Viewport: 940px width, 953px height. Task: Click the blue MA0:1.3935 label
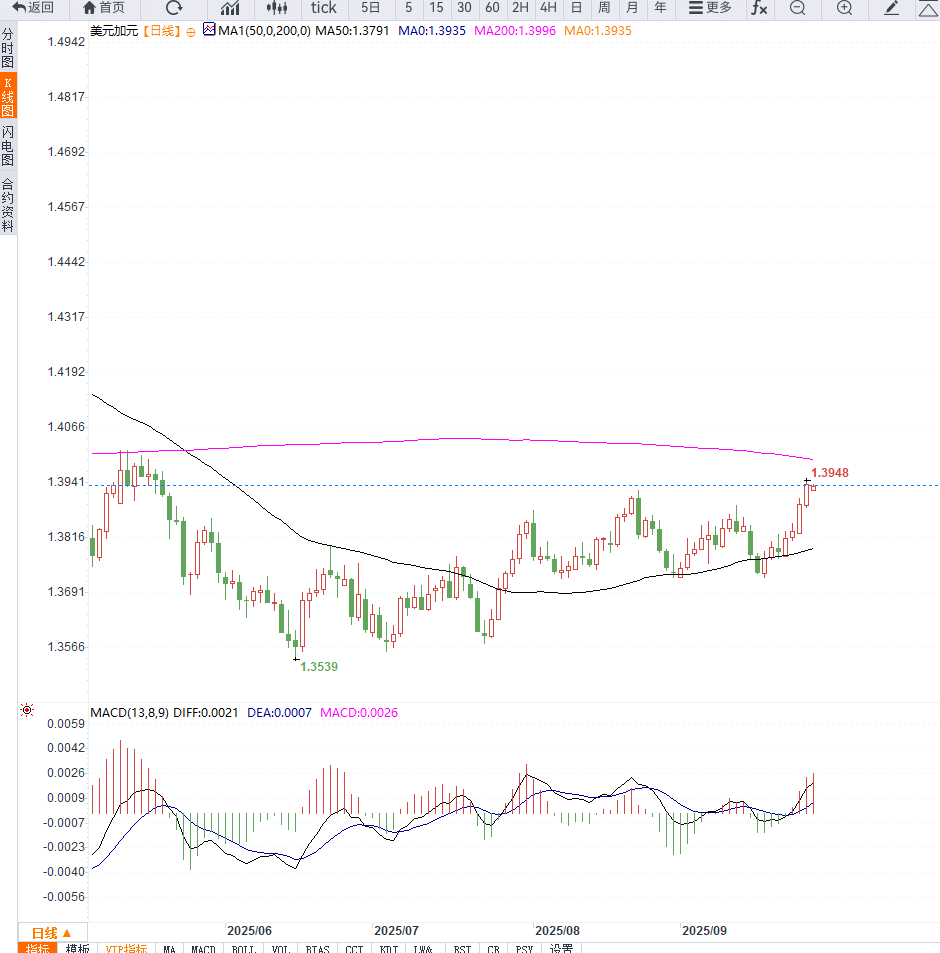(432, 30)
